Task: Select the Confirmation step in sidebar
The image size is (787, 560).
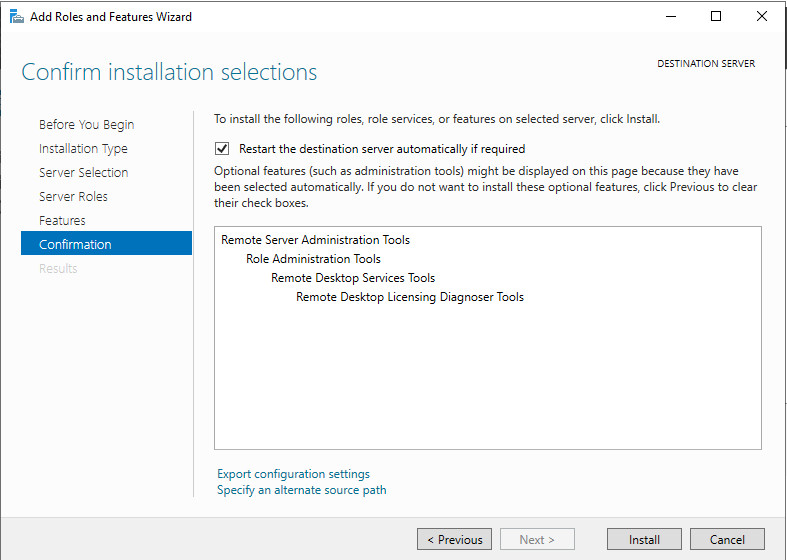Action: (x=75, y=245)
